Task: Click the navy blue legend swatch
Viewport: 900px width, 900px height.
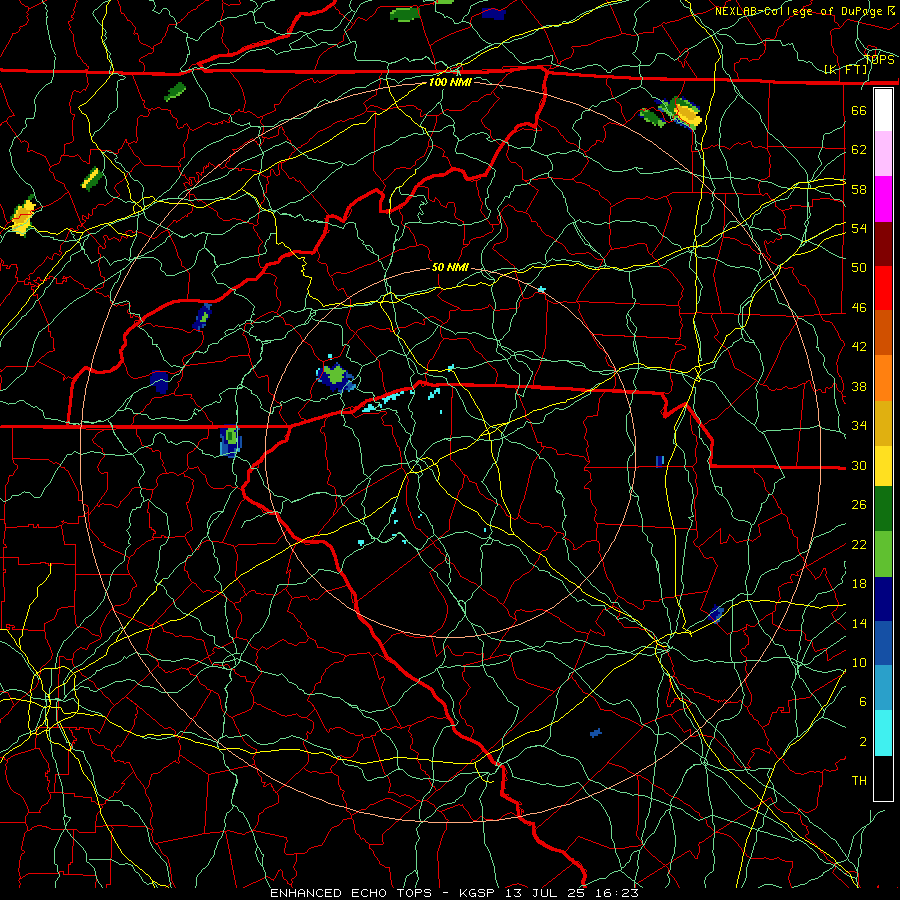Action: [x=883, y=599]
